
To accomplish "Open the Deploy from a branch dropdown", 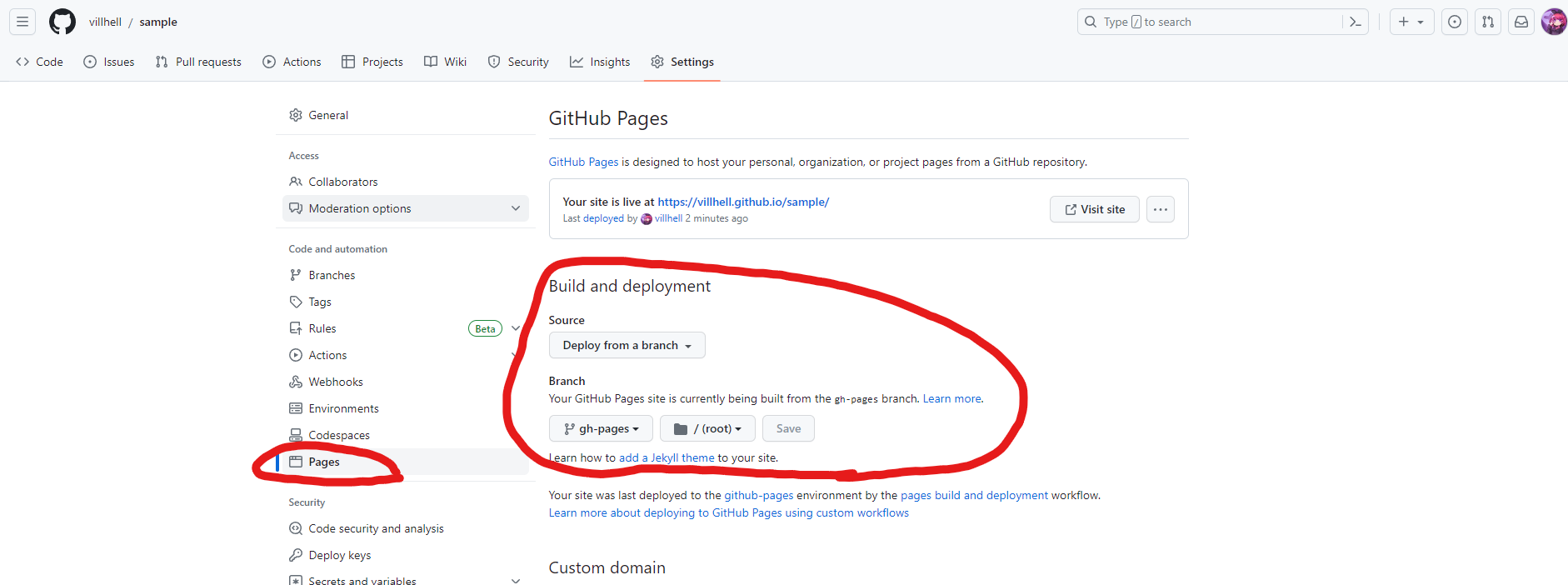I will tap(627, 345).
